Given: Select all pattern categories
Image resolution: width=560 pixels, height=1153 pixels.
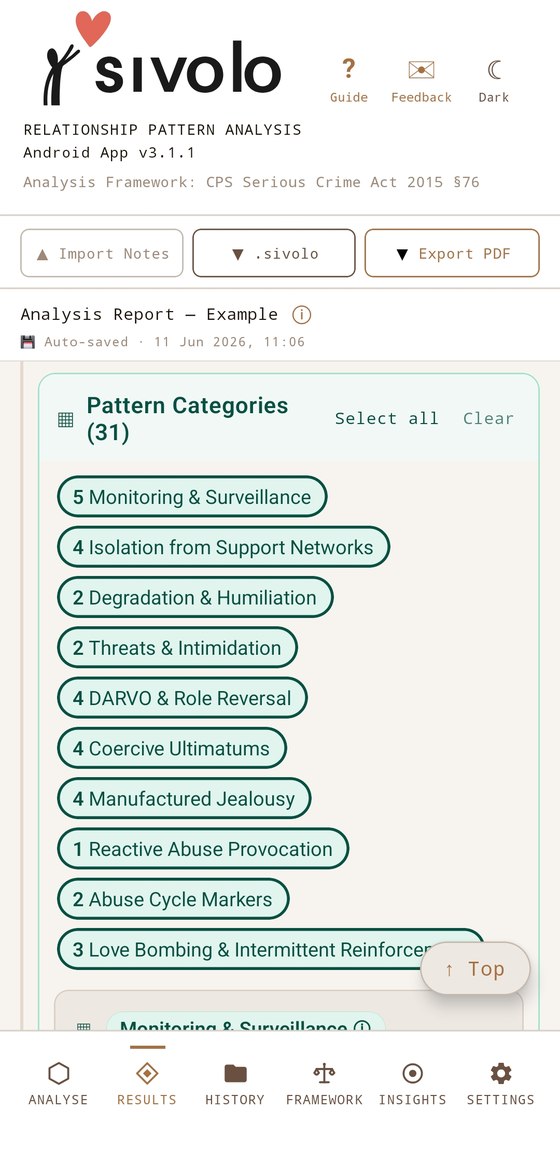Looking at the screenshot, I should (387, 418).
